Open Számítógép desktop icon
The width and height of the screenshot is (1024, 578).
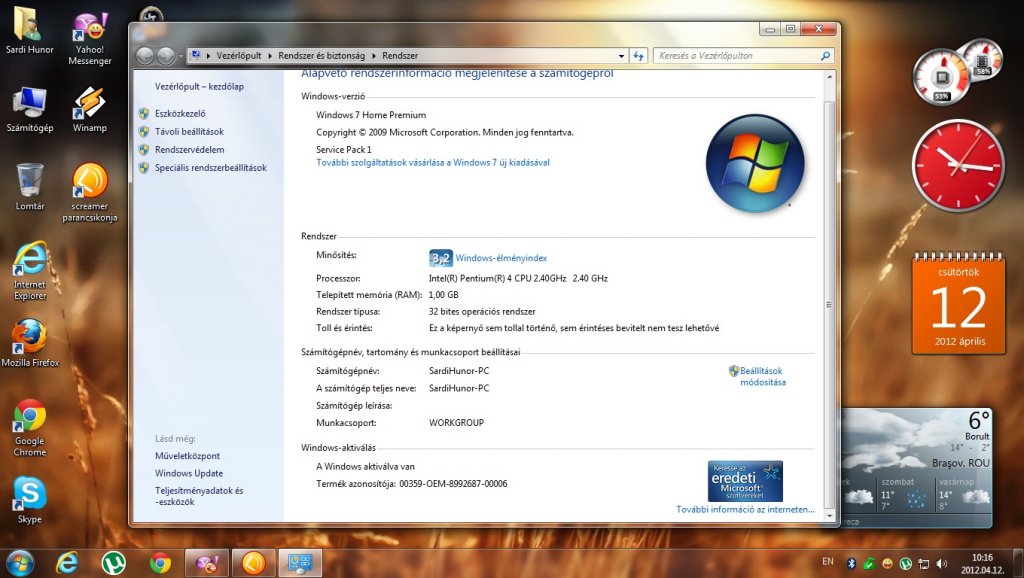(x=29, y=109)
